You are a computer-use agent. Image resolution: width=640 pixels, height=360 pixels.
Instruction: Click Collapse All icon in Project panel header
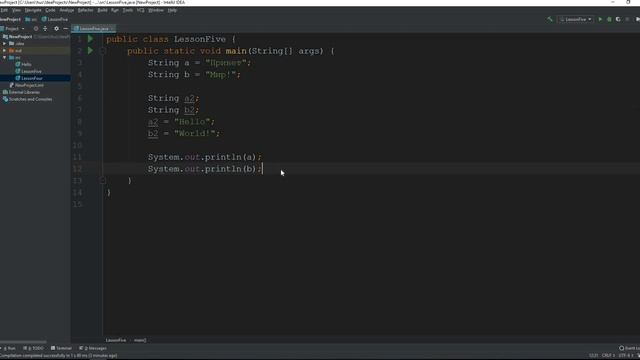(x=45, y=29)
